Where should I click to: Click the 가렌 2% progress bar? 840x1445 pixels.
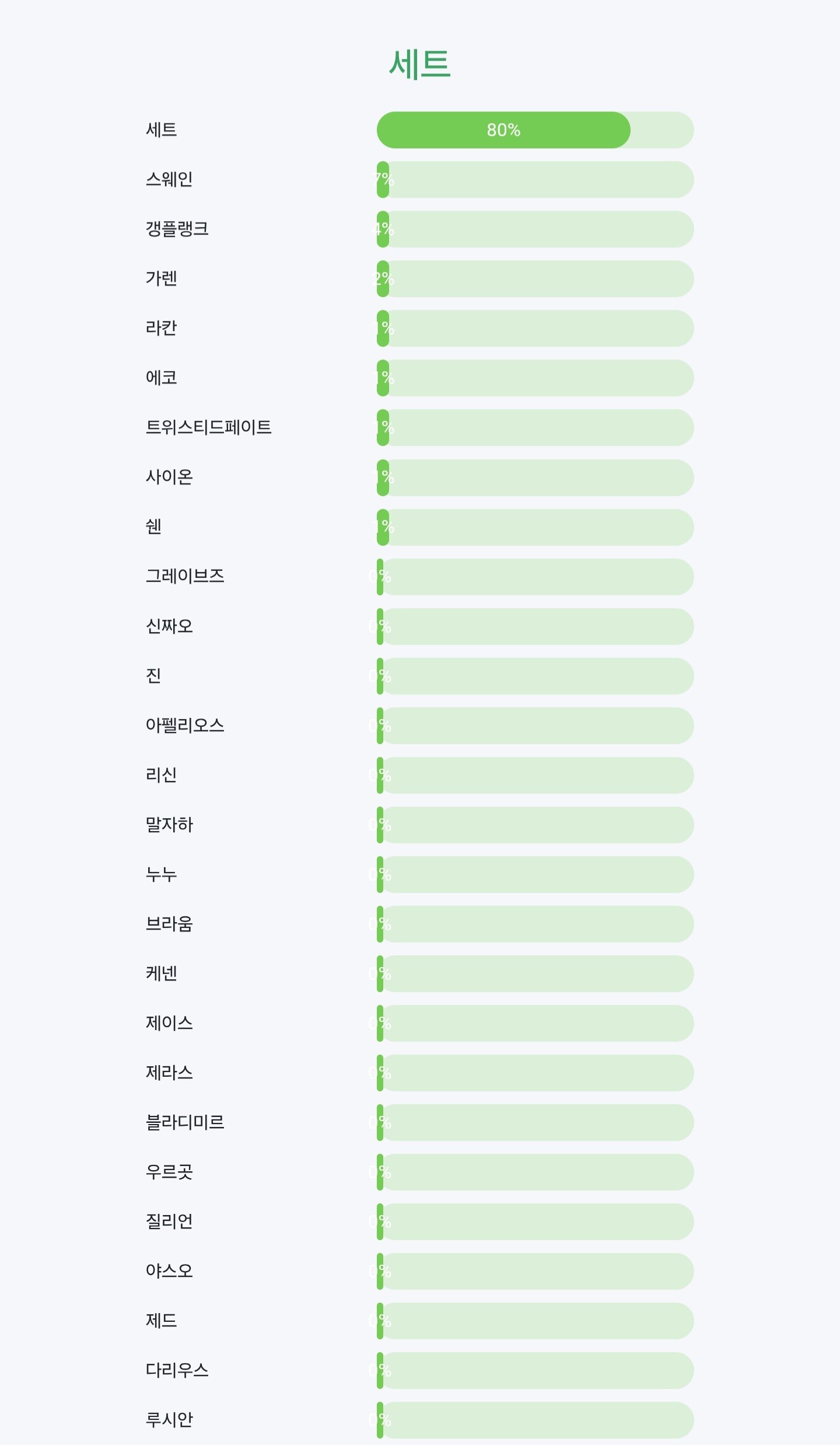pos(534,279)
